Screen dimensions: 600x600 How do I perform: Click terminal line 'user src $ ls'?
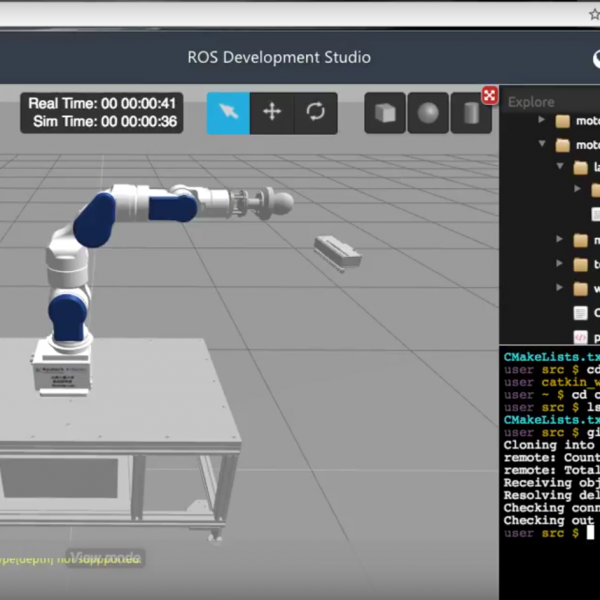(552, 408)
